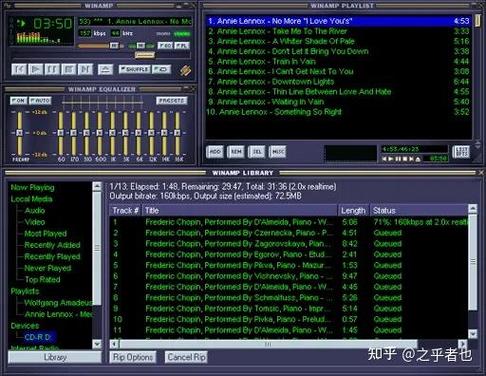Toggle Shuffle mode button

point(135,69)
